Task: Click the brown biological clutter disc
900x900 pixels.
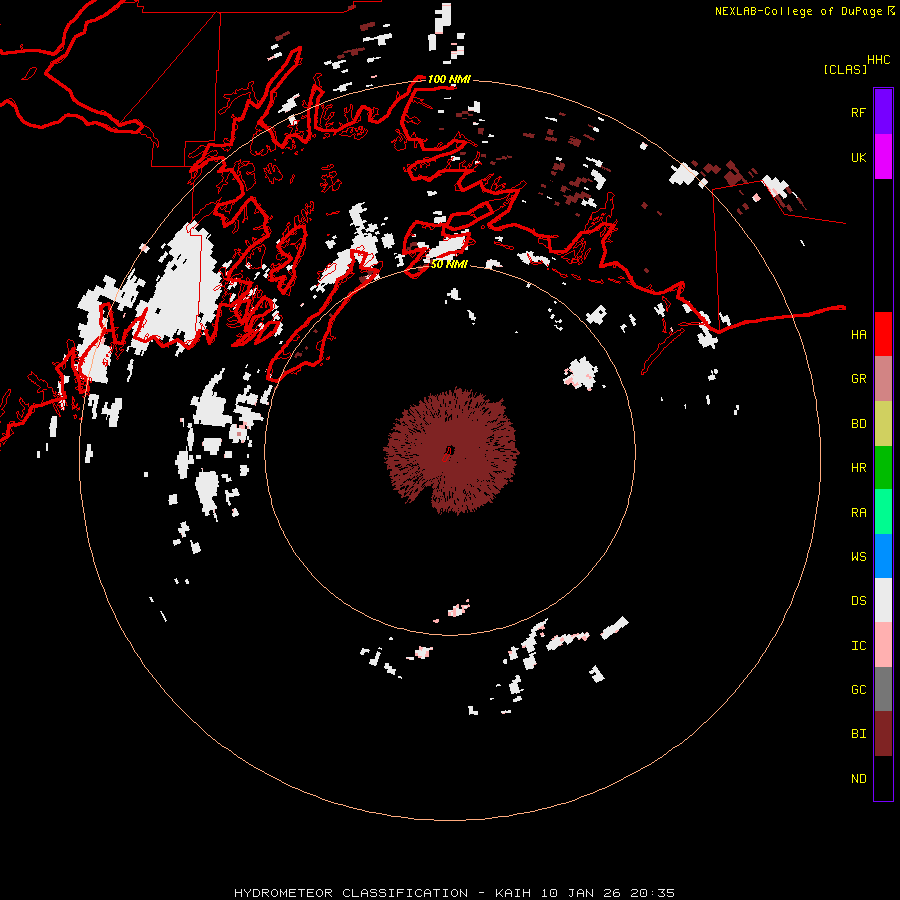Action: 451,451
